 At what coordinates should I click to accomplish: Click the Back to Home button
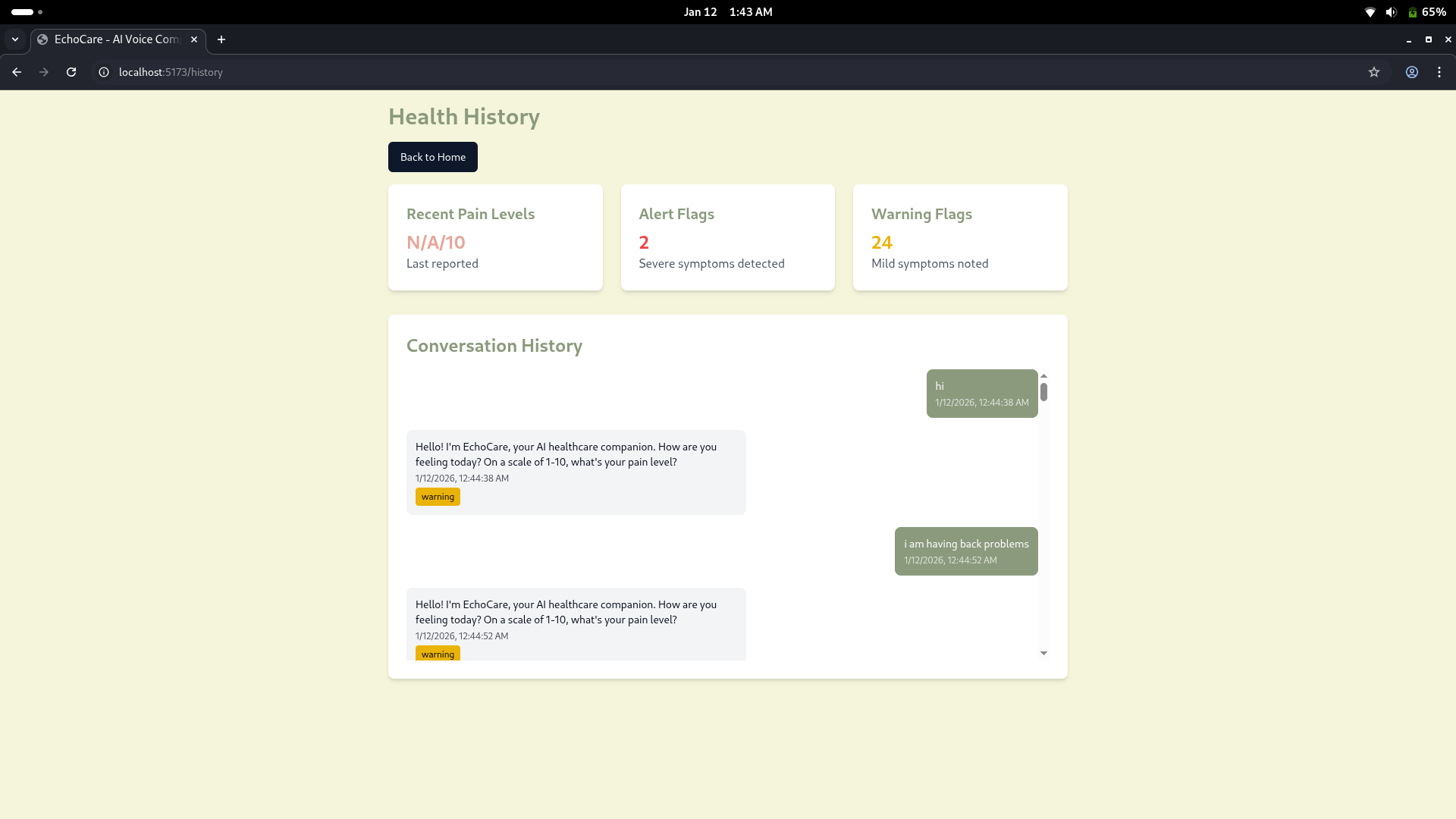coord(433,157)
